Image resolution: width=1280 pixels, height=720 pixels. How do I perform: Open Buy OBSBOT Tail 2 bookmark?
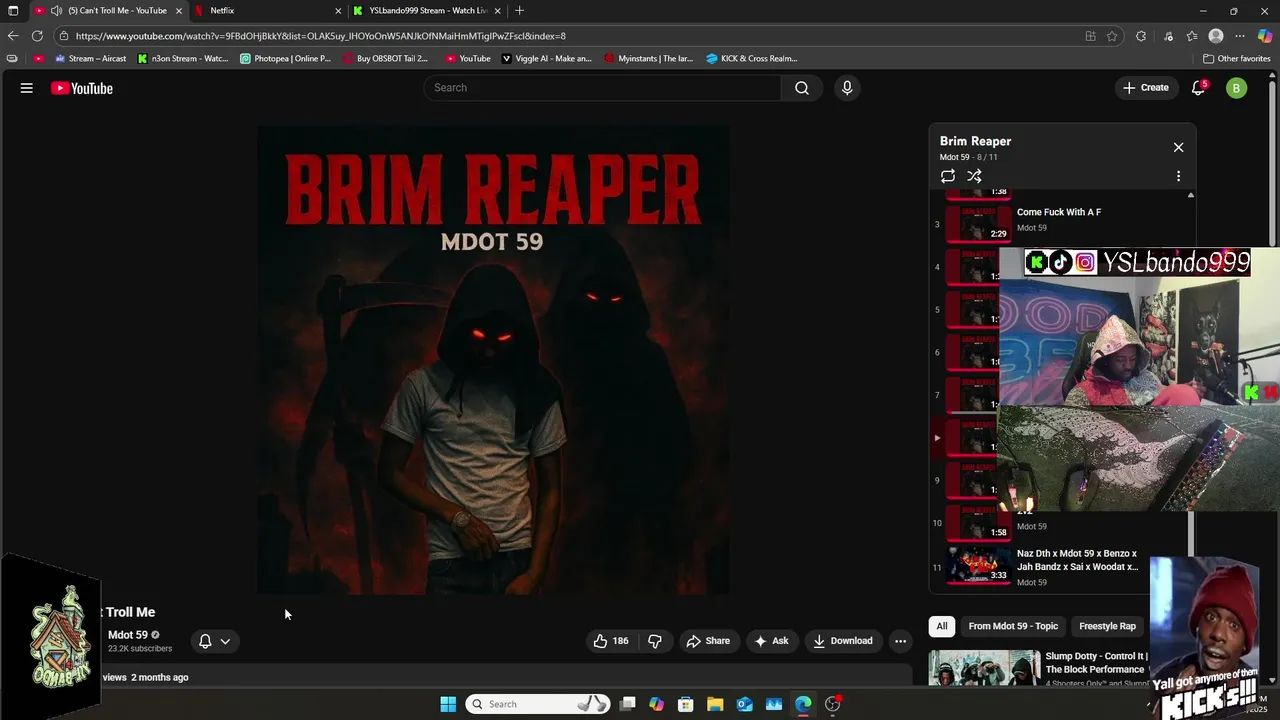[x=385, y=58]
